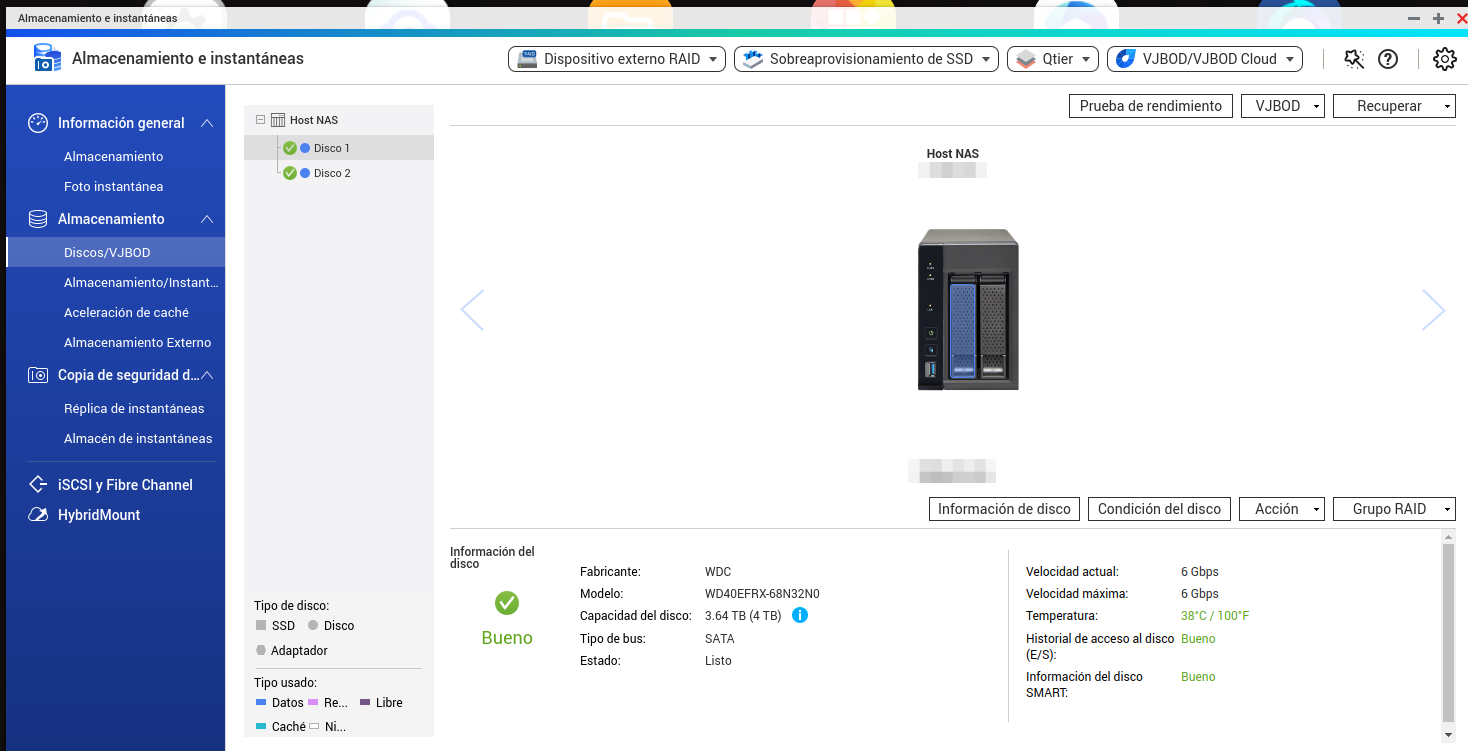Screen dimensions: 1468x751
Task: Collapse the Información general section
Action: click(x=207, y=123)
